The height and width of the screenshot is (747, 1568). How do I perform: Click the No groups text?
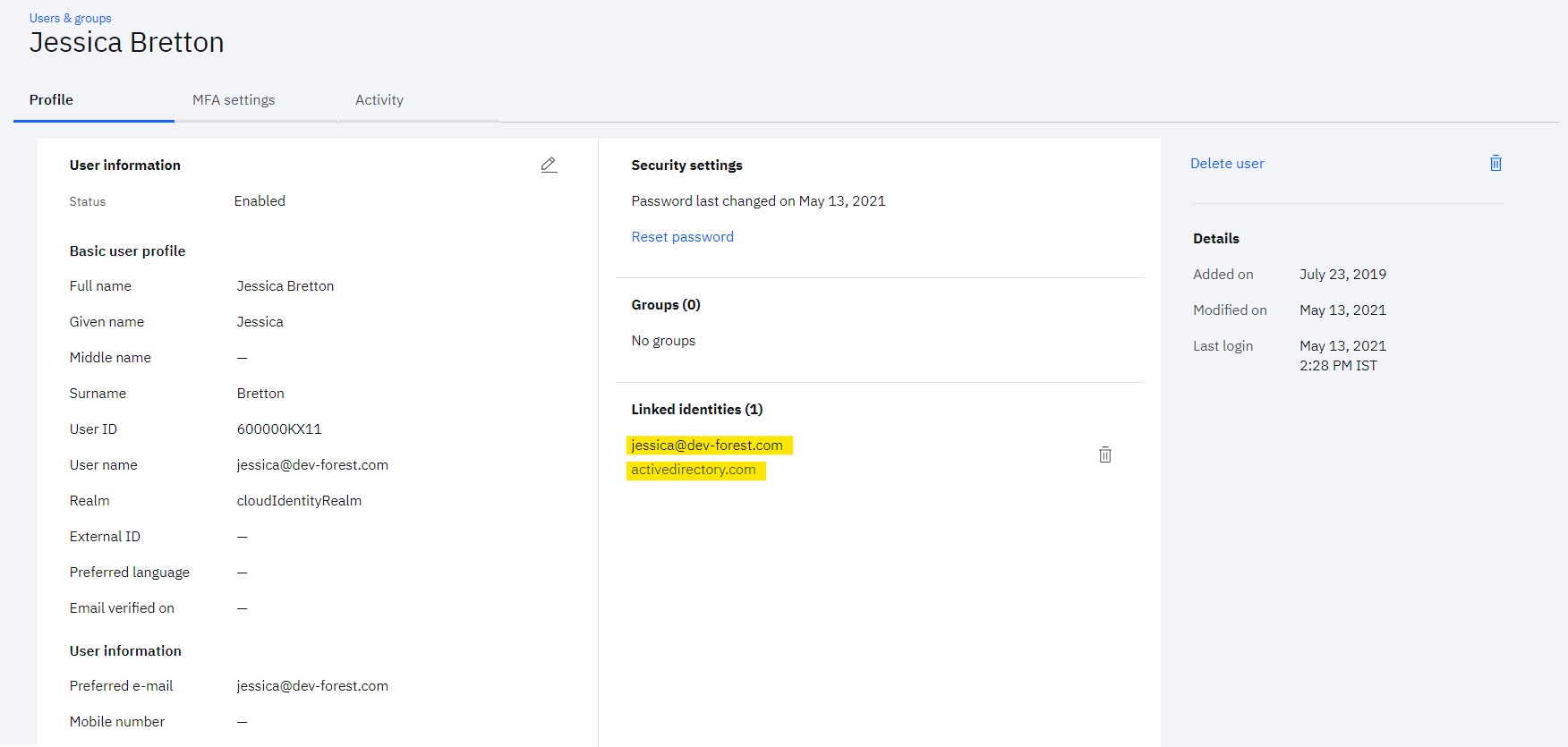pyautogui.click(x=663, y=341)
